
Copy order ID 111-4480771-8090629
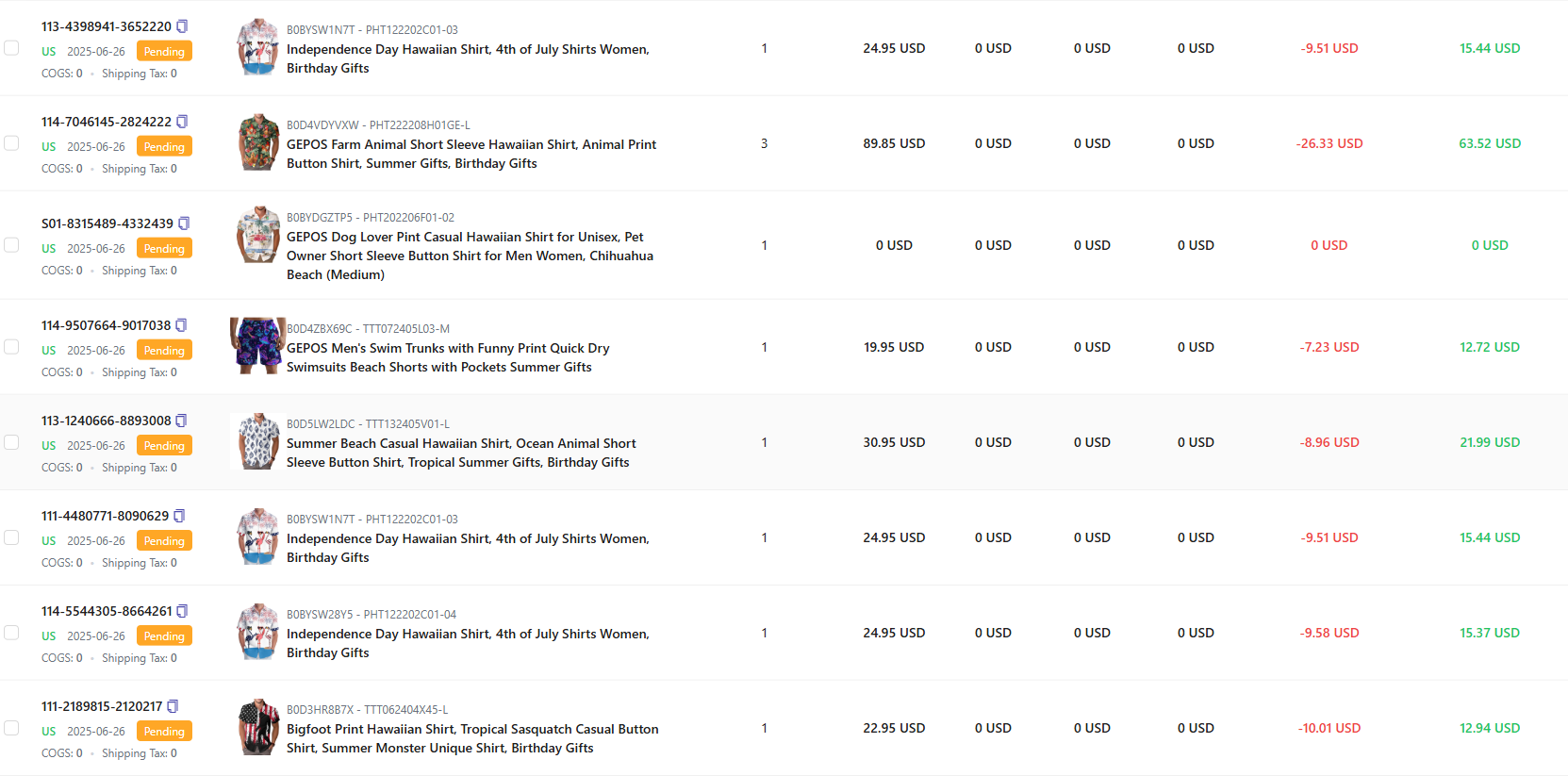pos(179,516)
